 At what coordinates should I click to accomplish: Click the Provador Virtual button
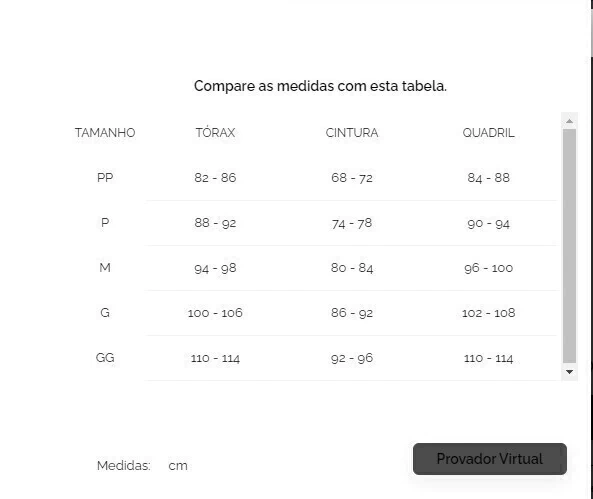490,459
